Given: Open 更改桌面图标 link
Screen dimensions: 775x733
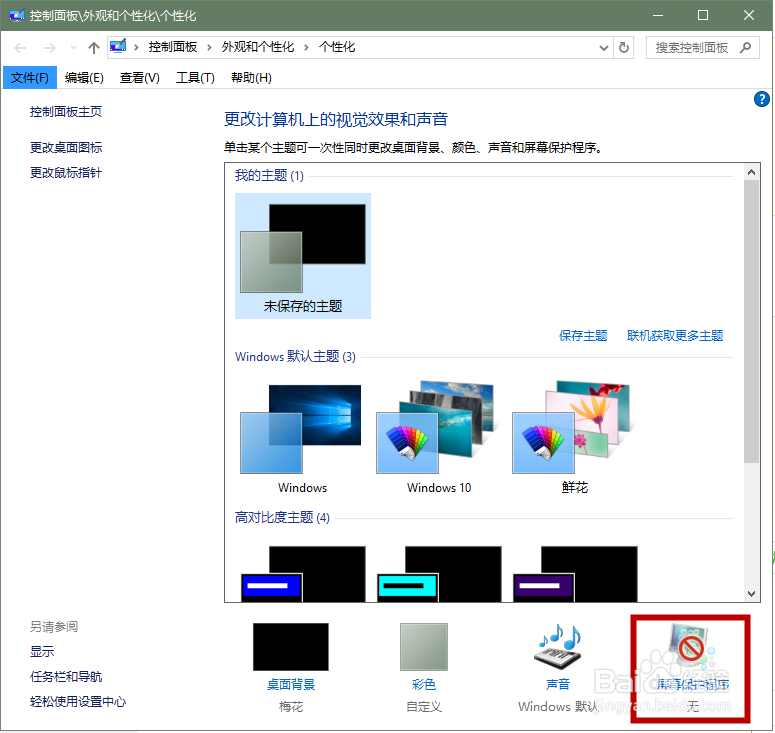Looking at the screenshot, I should pyautogui.click(x=66, y=147).
